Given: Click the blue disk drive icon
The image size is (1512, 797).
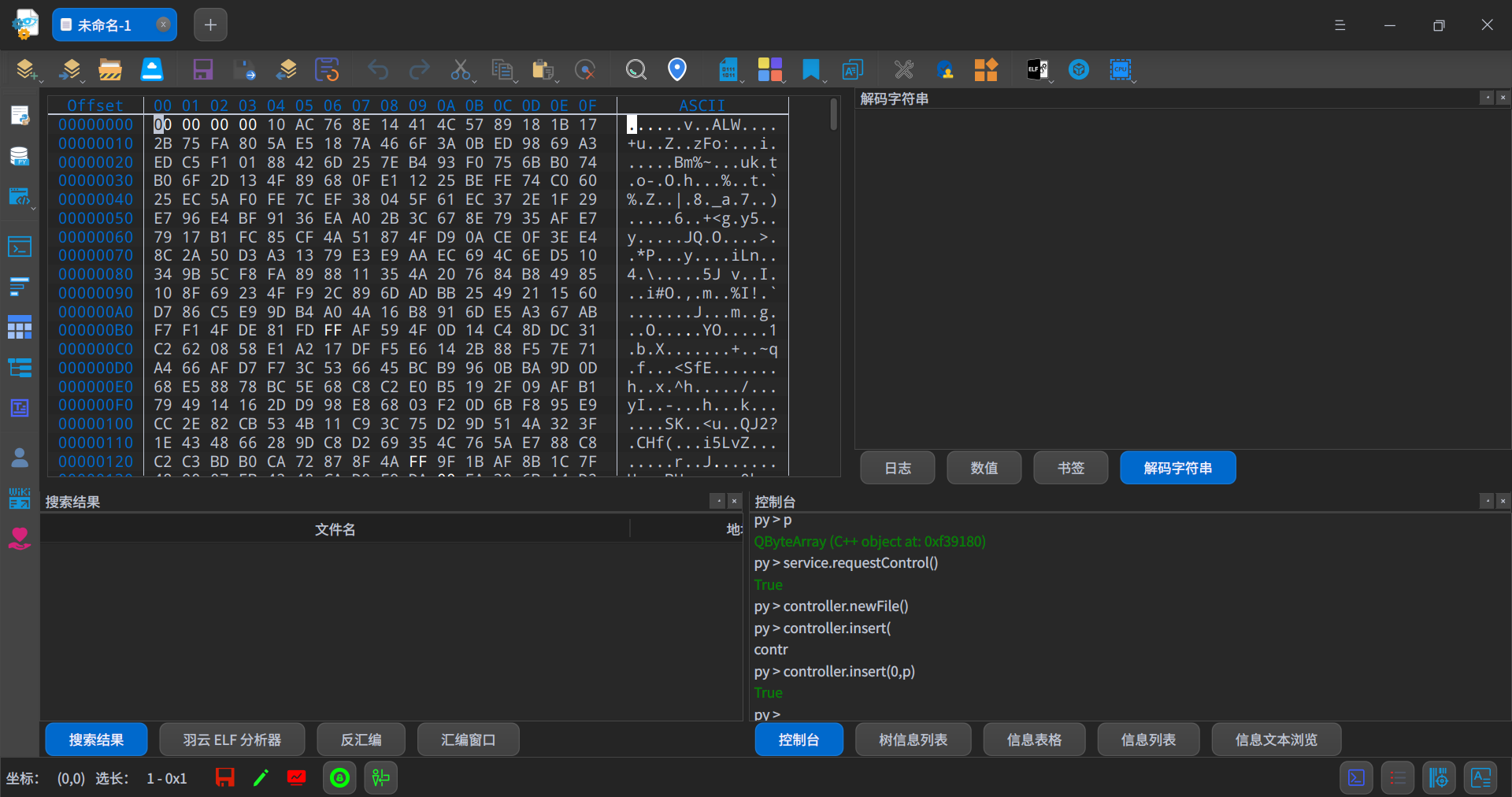Looking at the screenshot, I should pyautogui.click(x=151, y=70).
